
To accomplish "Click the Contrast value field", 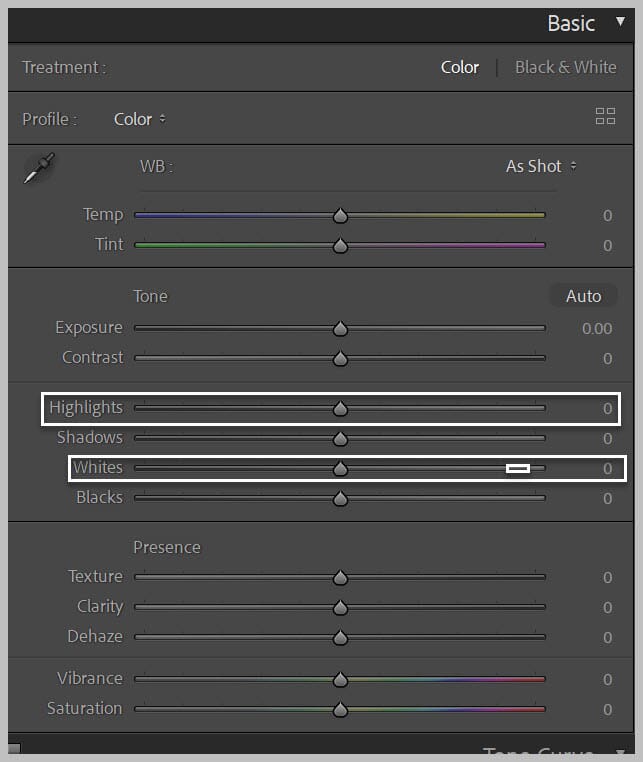I will 607,359.
